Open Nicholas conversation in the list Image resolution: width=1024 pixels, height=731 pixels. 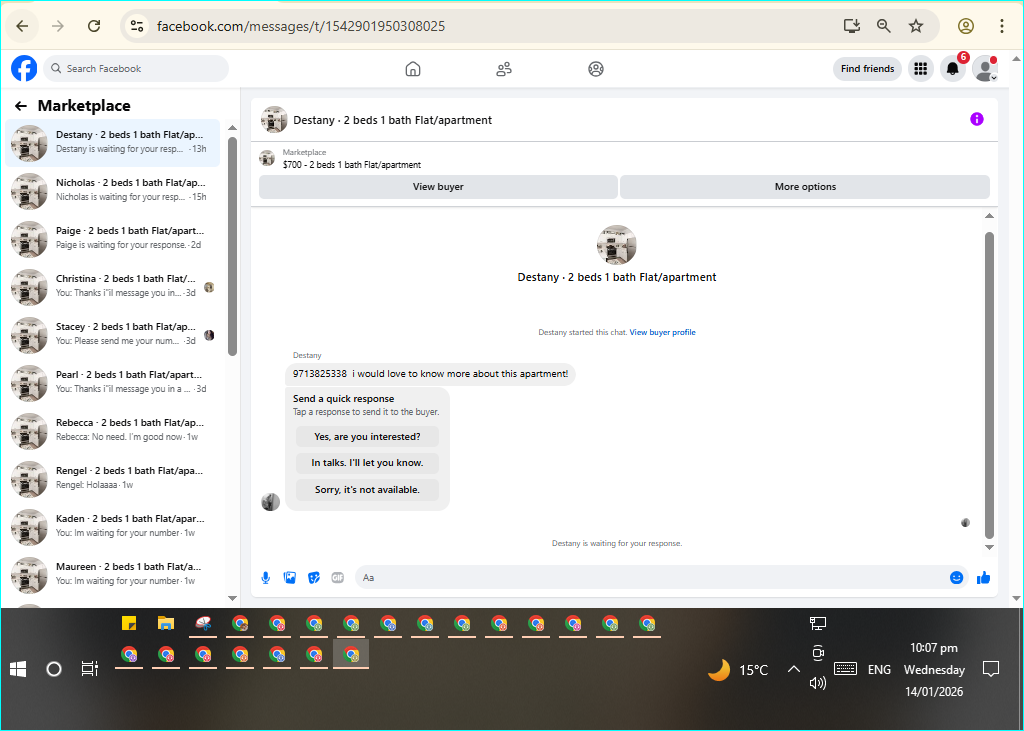tap(112, 190)
